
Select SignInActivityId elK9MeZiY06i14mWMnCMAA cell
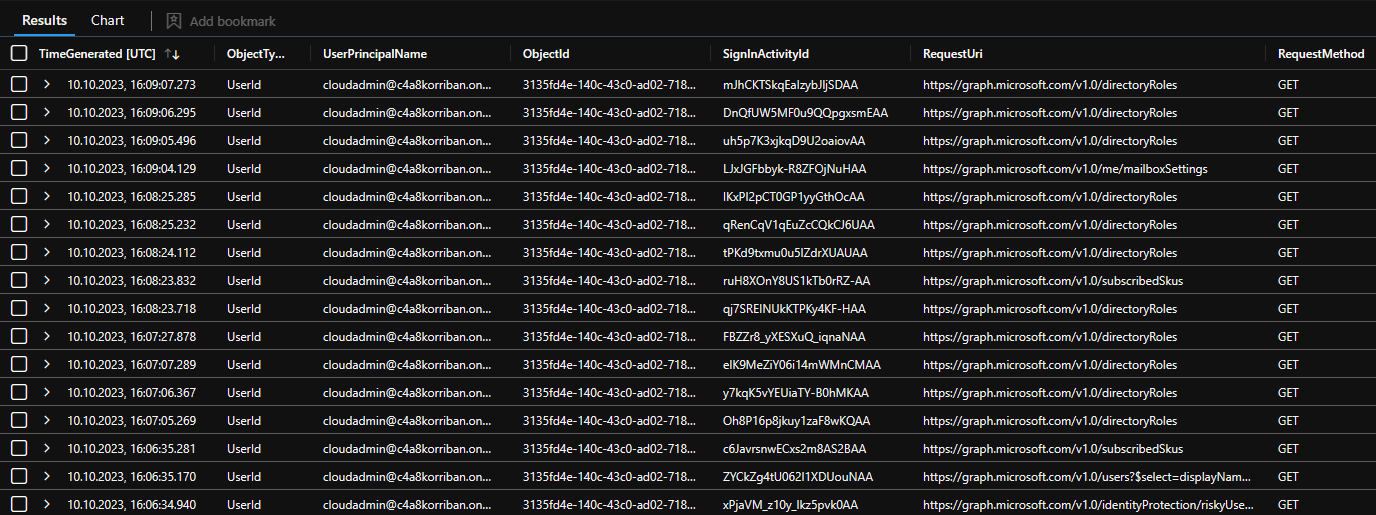click(802, 365)
